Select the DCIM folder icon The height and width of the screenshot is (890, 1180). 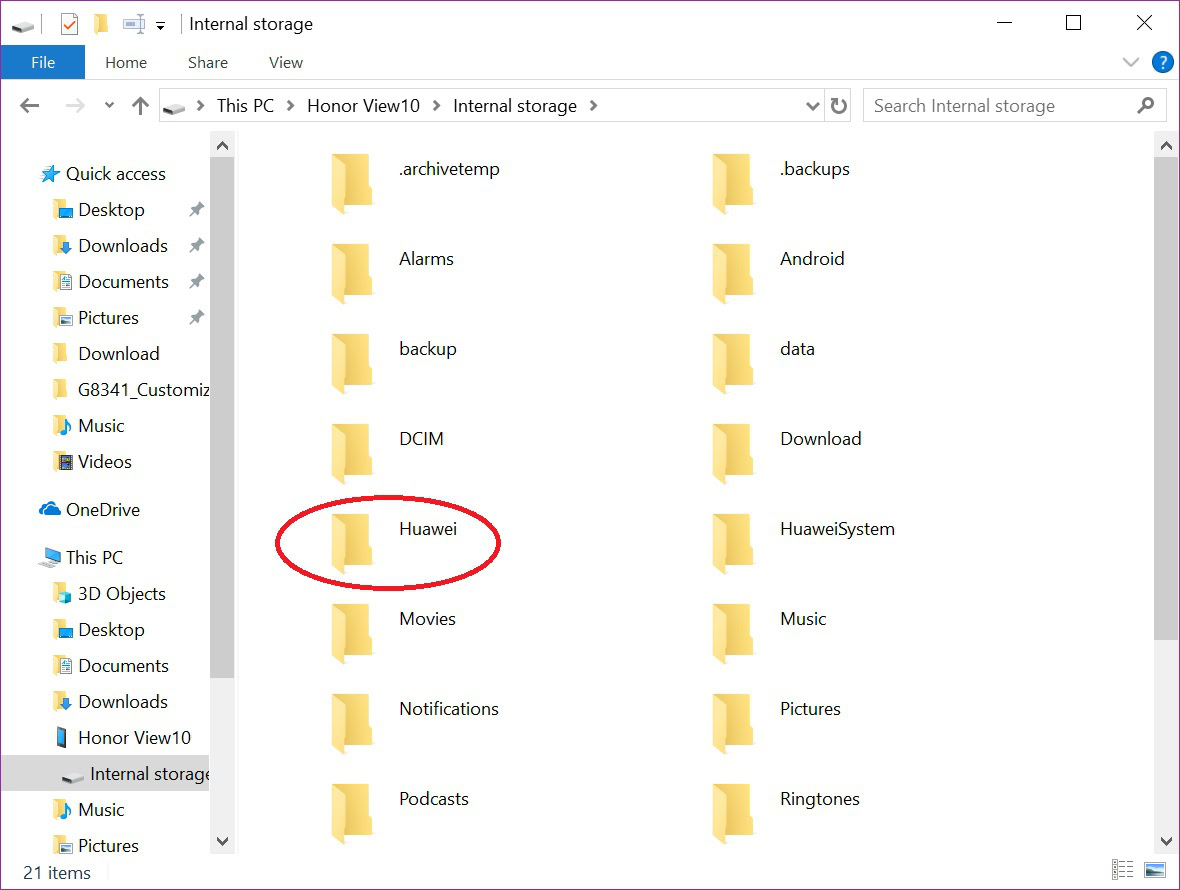(x=352, y=453)
